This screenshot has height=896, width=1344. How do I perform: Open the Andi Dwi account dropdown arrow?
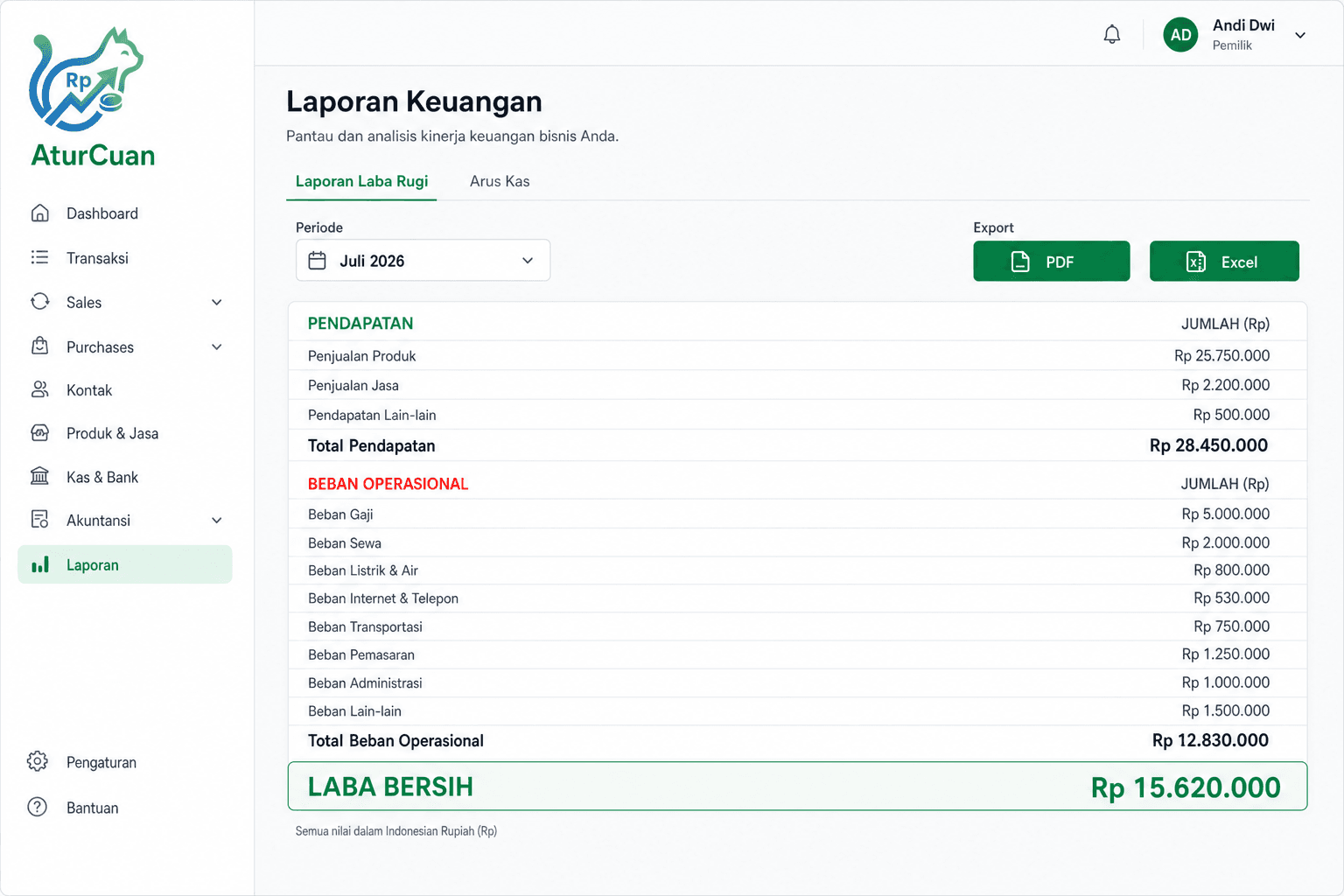[1300, 36]
